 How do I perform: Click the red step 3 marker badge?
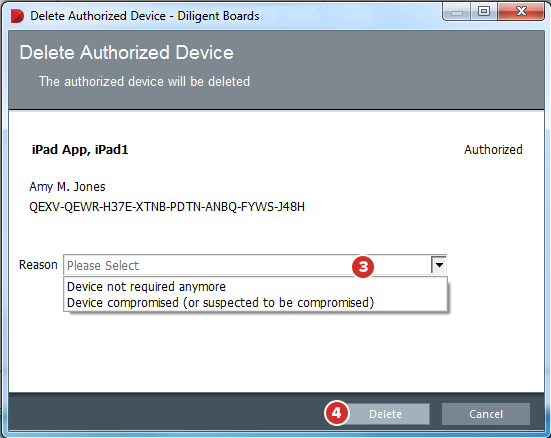(363, 267)
